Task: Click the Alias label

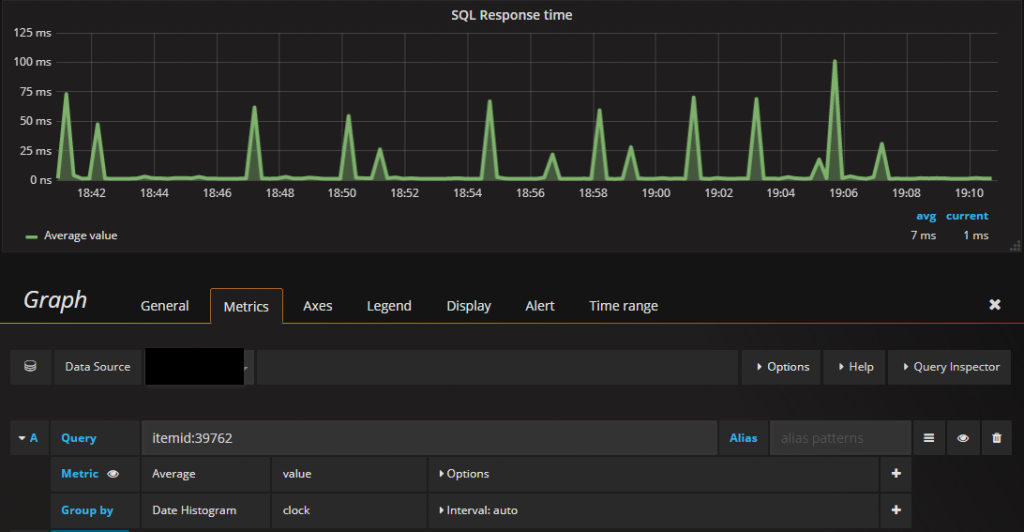Action: click(x=743, y=438)
